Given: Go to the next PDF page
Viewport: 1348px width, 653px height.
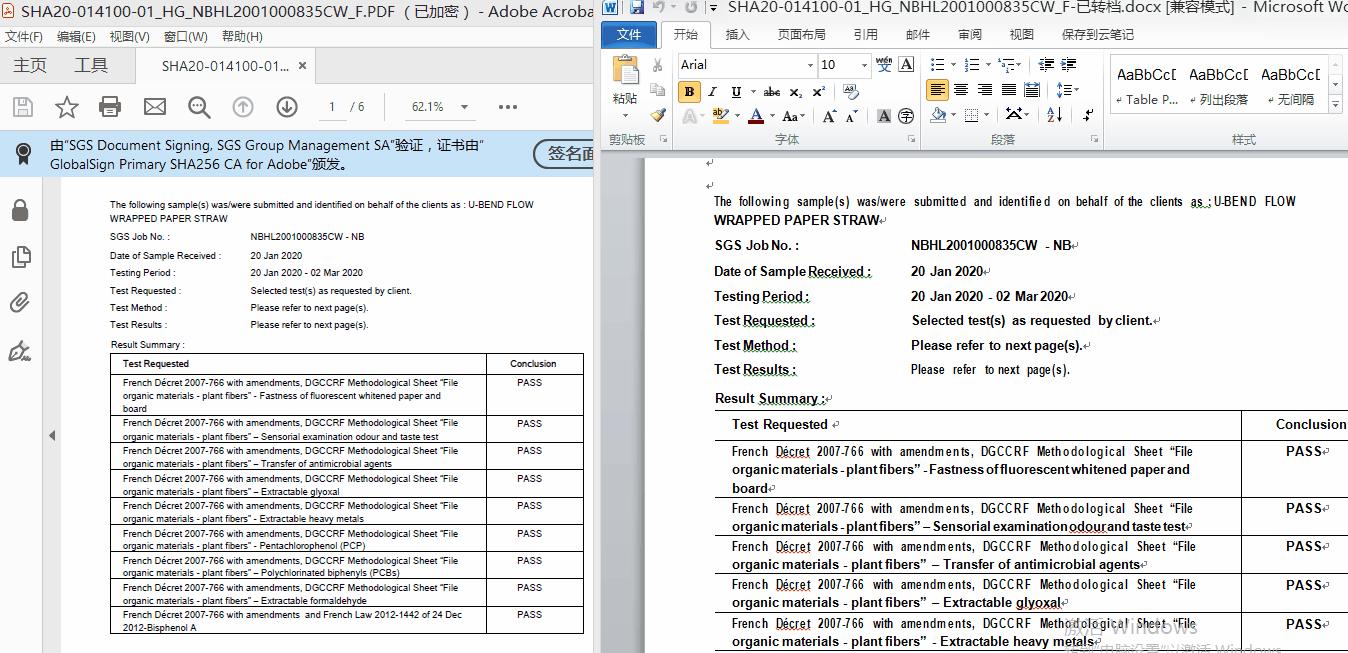Looking at the screenshot, I should coord(287,107).
